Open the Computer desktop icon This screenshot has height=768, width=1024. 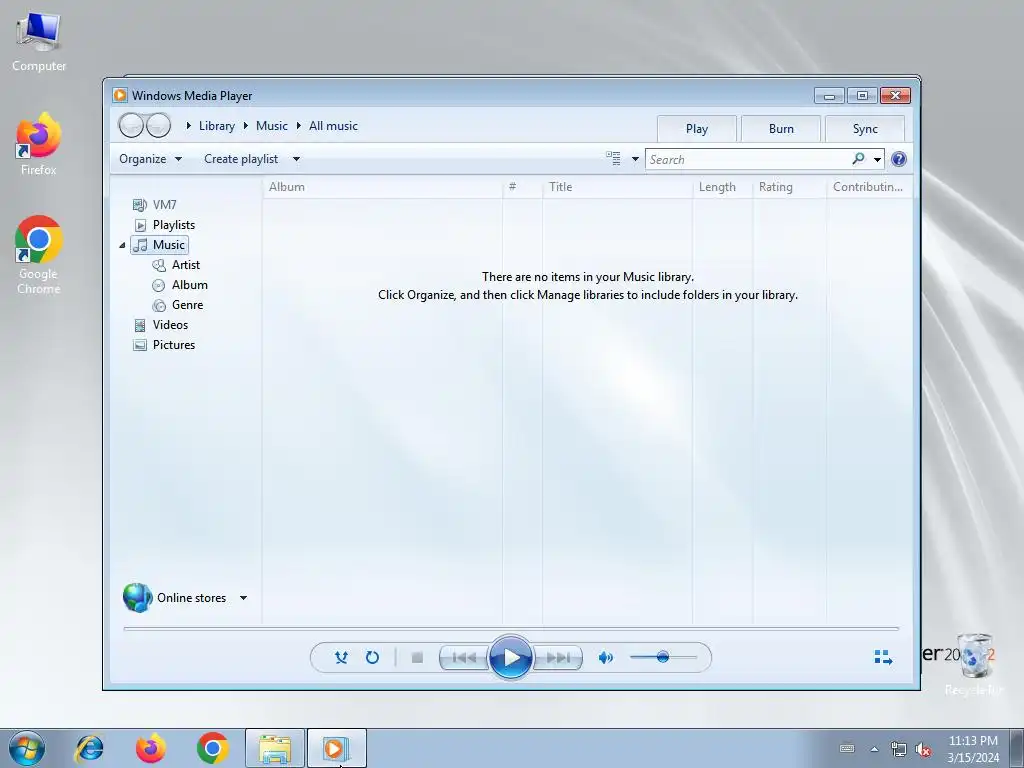[39, 41]
